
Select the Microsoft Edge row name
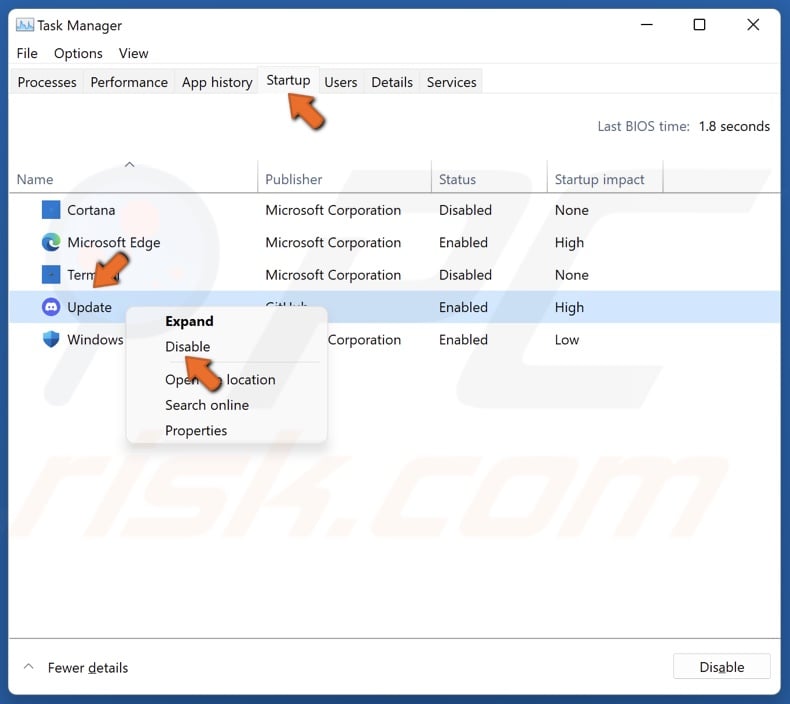click(114, 242)
